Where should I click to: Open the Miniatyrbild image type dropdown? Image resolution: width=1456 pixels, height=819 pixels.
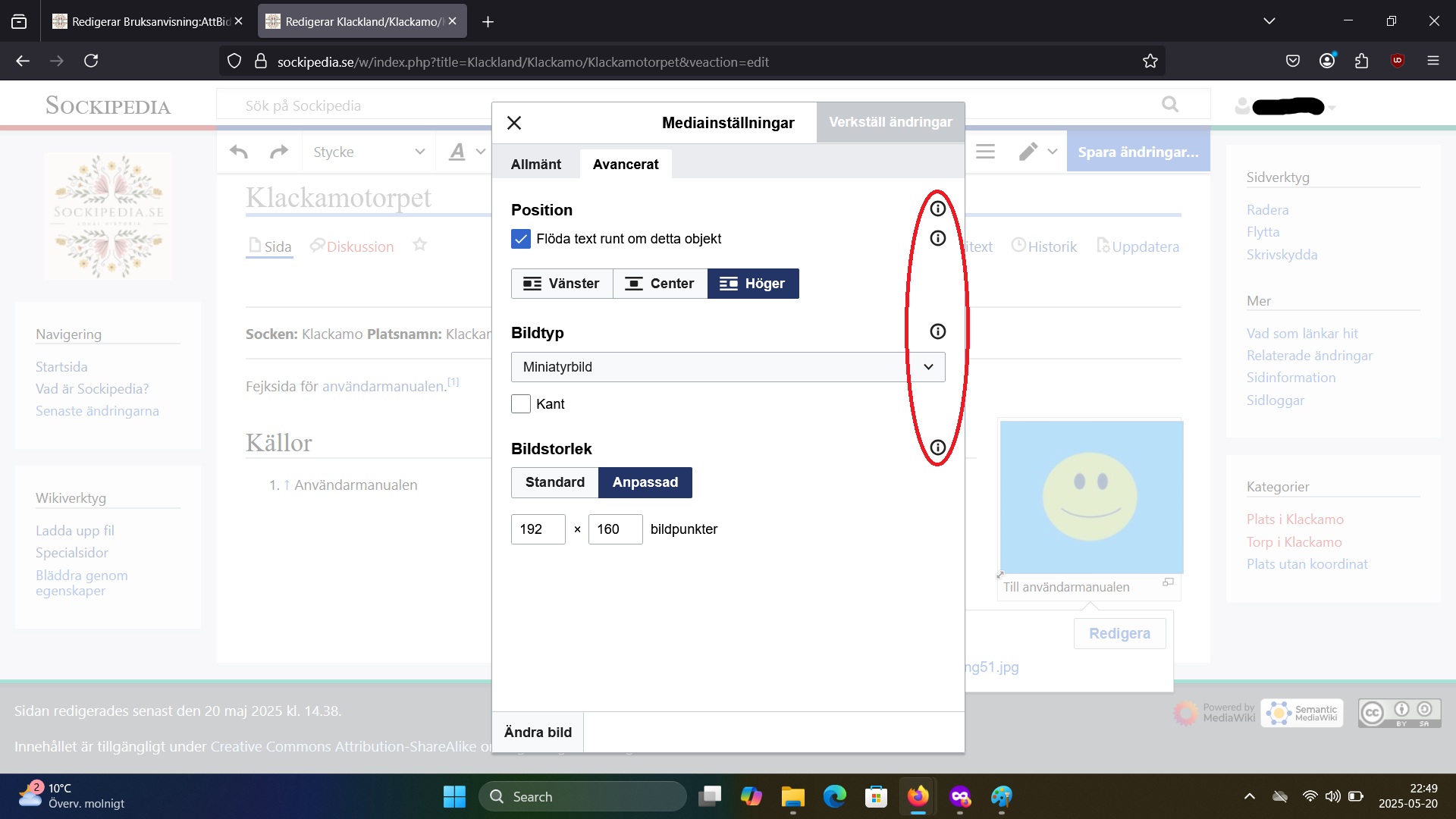[x=727, y=367]
